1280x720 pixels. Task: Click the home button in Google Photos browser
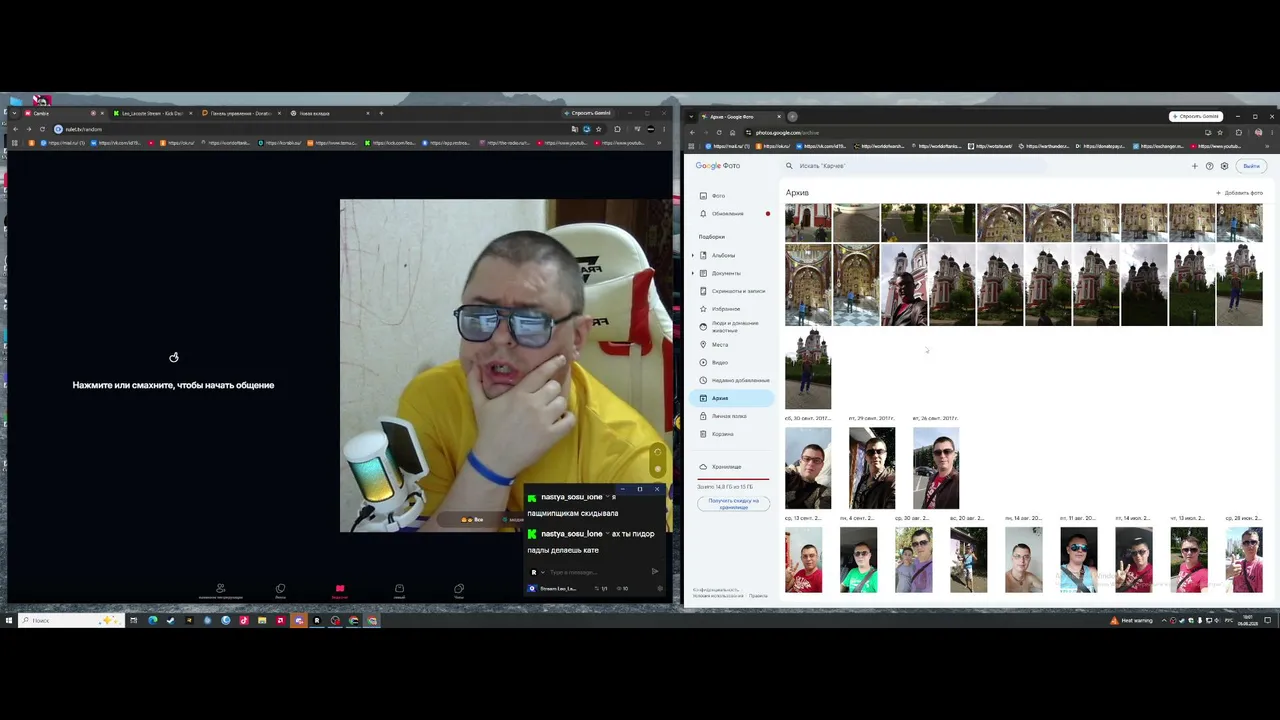click(732, 132)
